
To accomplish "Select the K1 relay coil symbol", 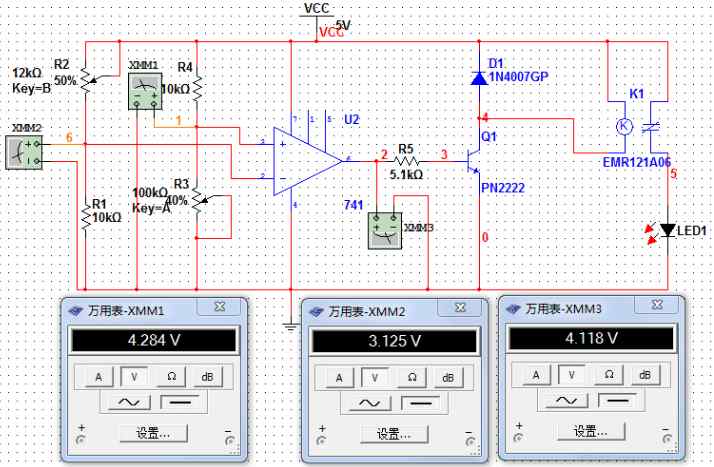I will tap(624, 126).
